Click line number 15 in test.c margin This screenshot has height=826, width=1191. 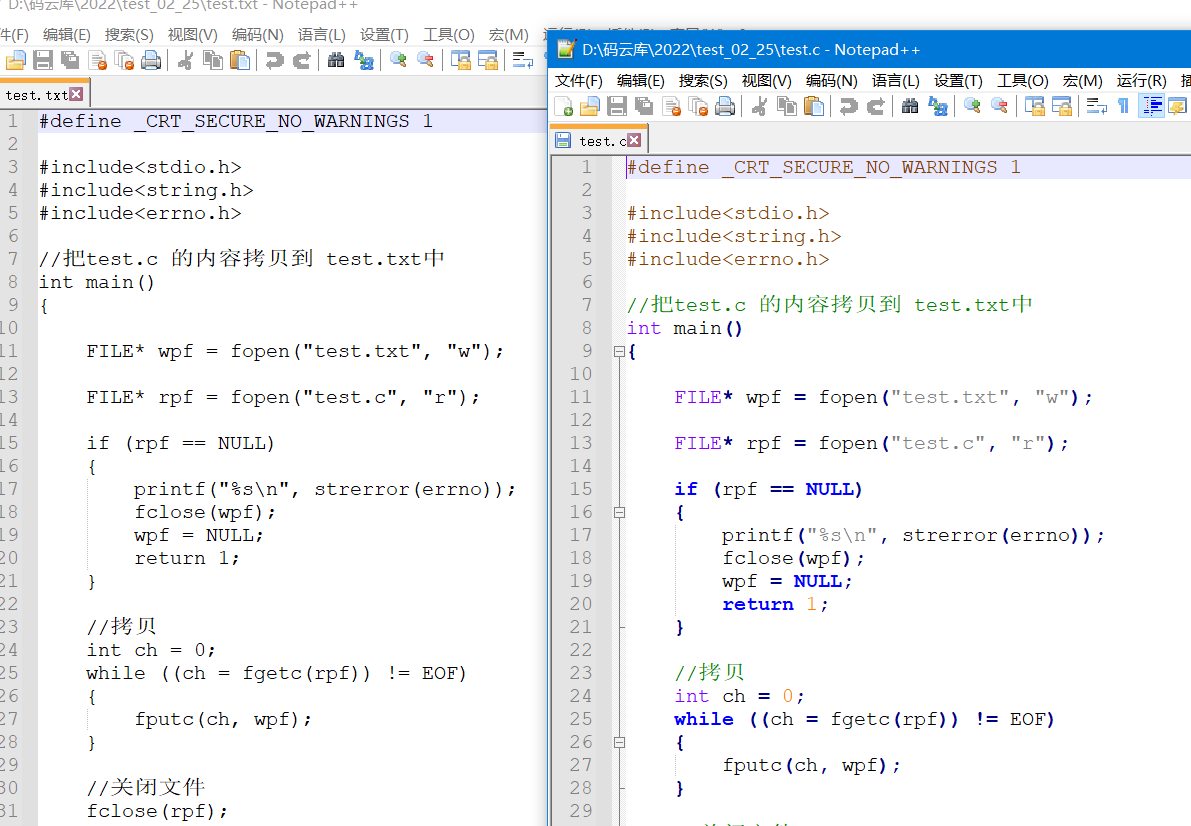[x=581, y=489]
